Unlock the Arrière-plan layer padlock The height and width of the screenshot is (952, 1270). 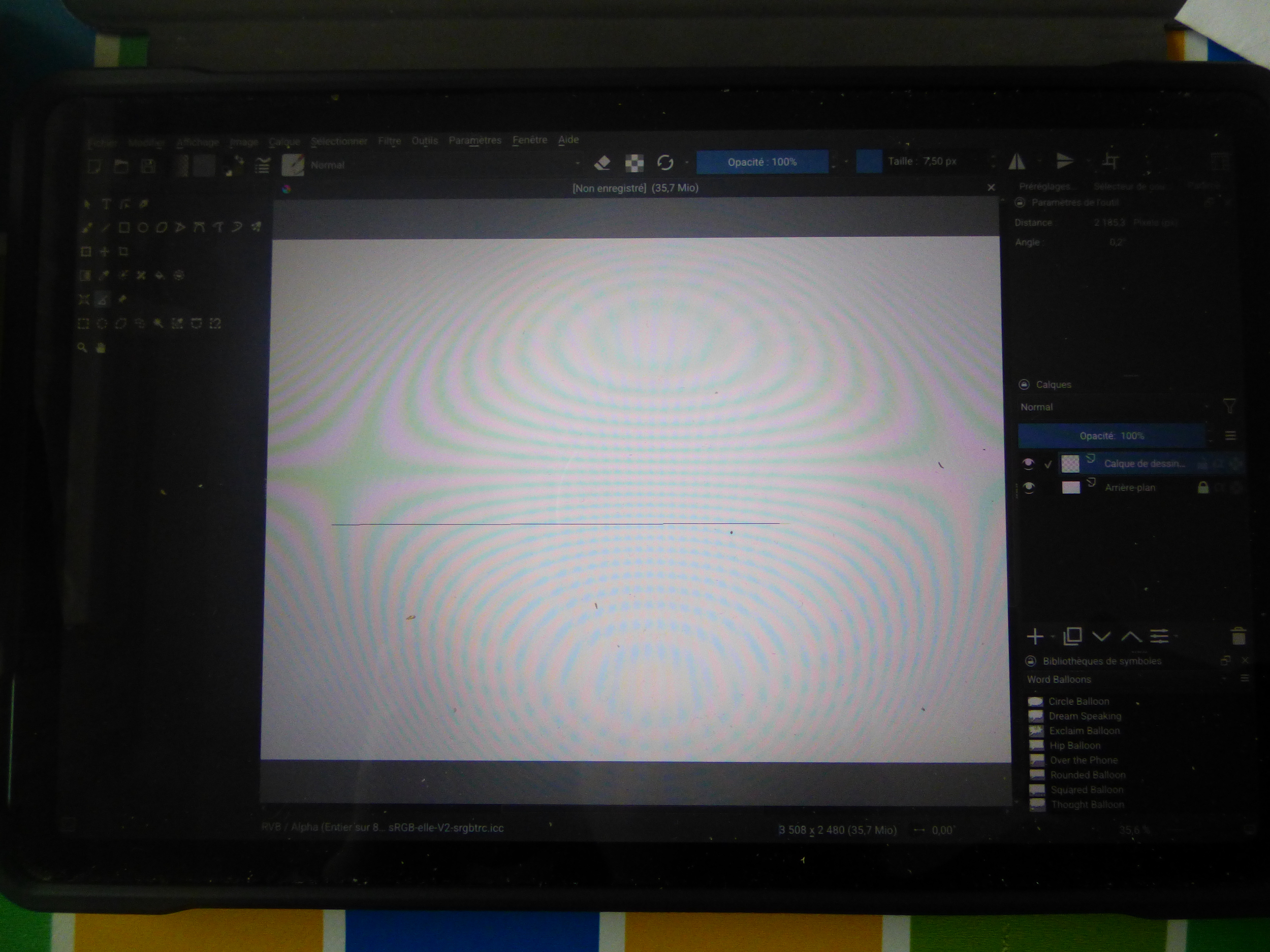(x=1203, y=488)
